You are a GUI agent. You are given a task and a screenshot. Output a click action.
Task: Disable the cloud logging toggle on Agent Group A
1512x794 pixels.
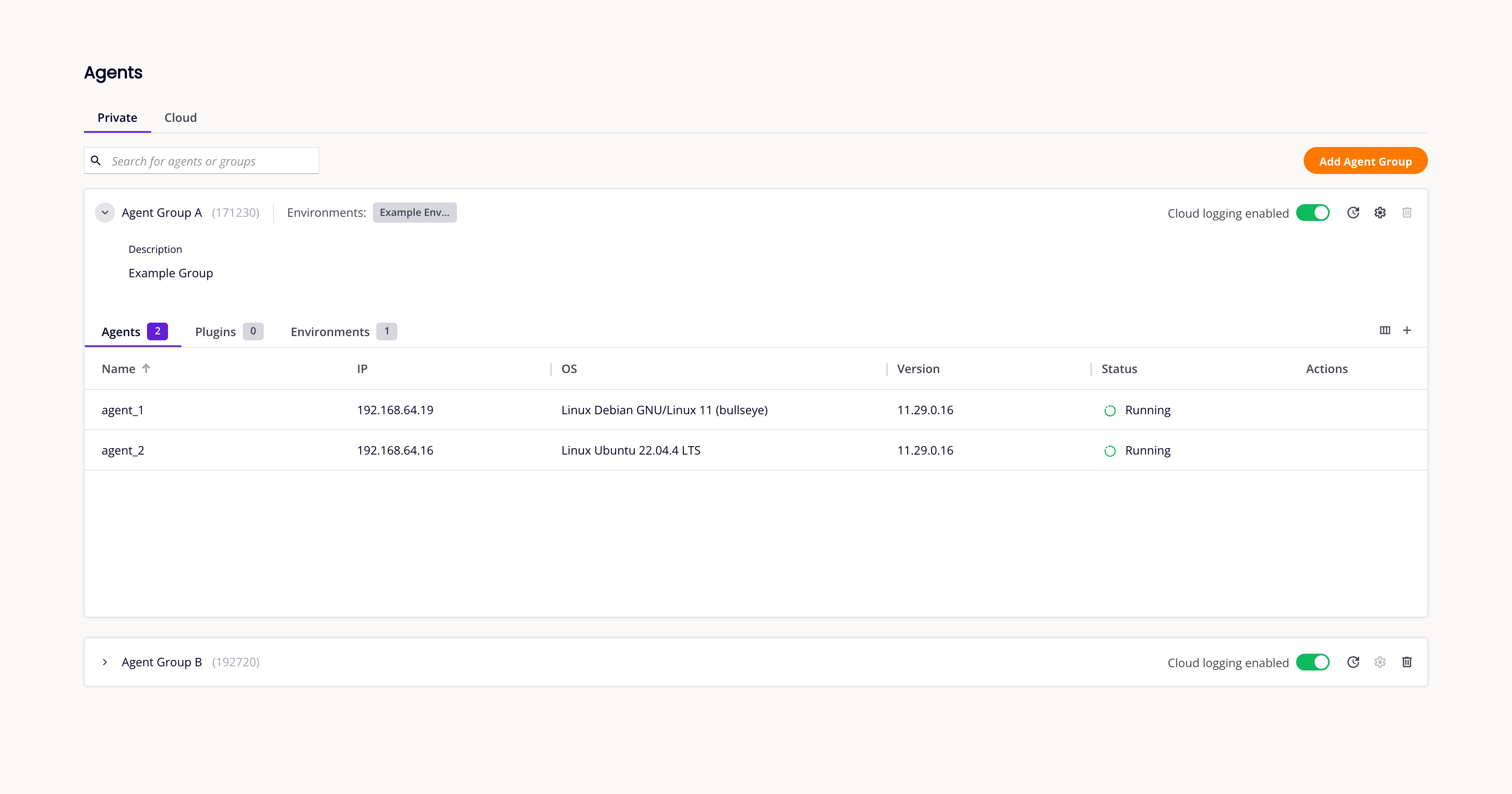point(1312,212)
